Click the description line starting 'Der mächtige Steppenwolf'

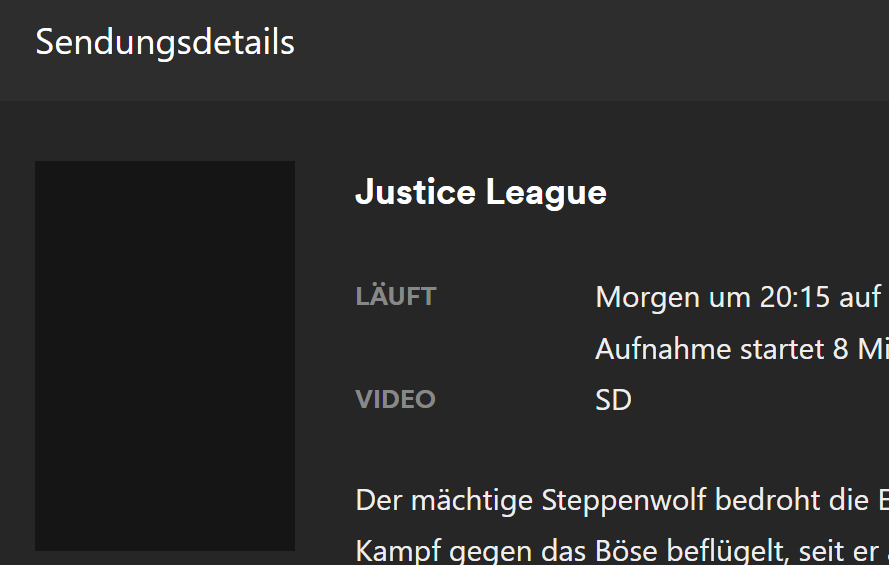point(622,500)
